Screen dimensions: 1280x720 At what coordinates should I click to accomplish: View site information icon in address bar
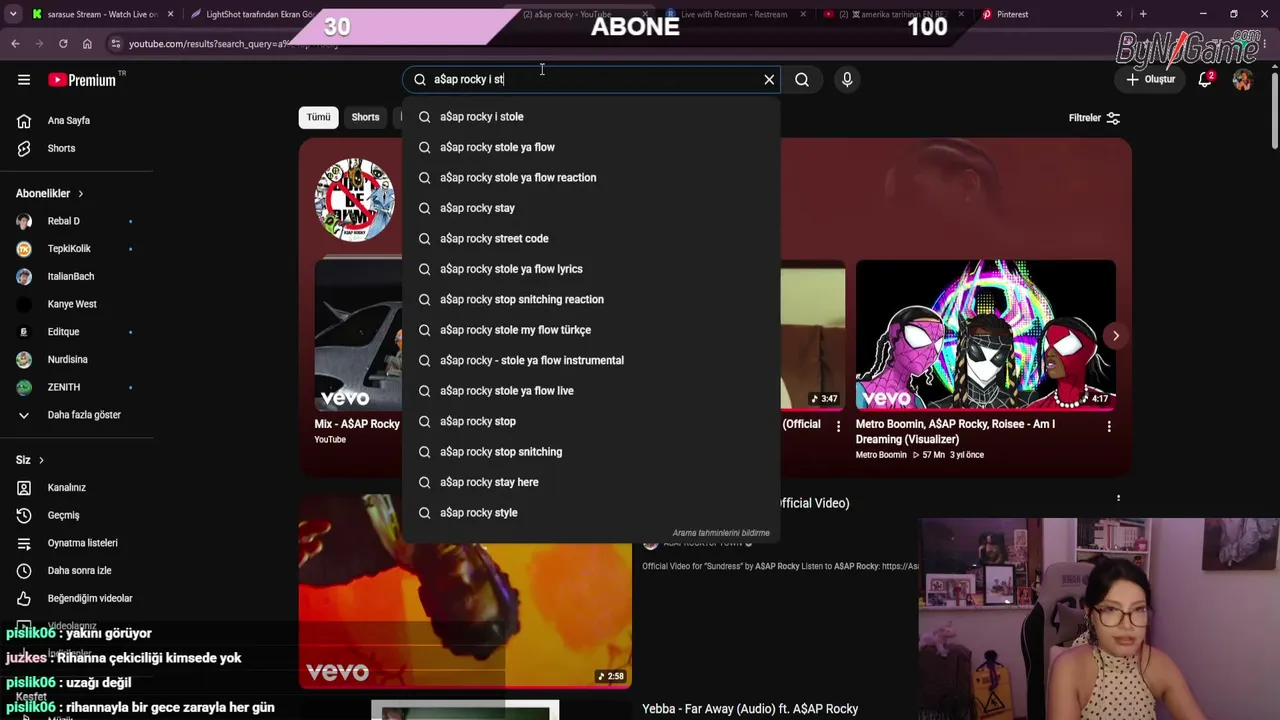[x=116, y=44]
